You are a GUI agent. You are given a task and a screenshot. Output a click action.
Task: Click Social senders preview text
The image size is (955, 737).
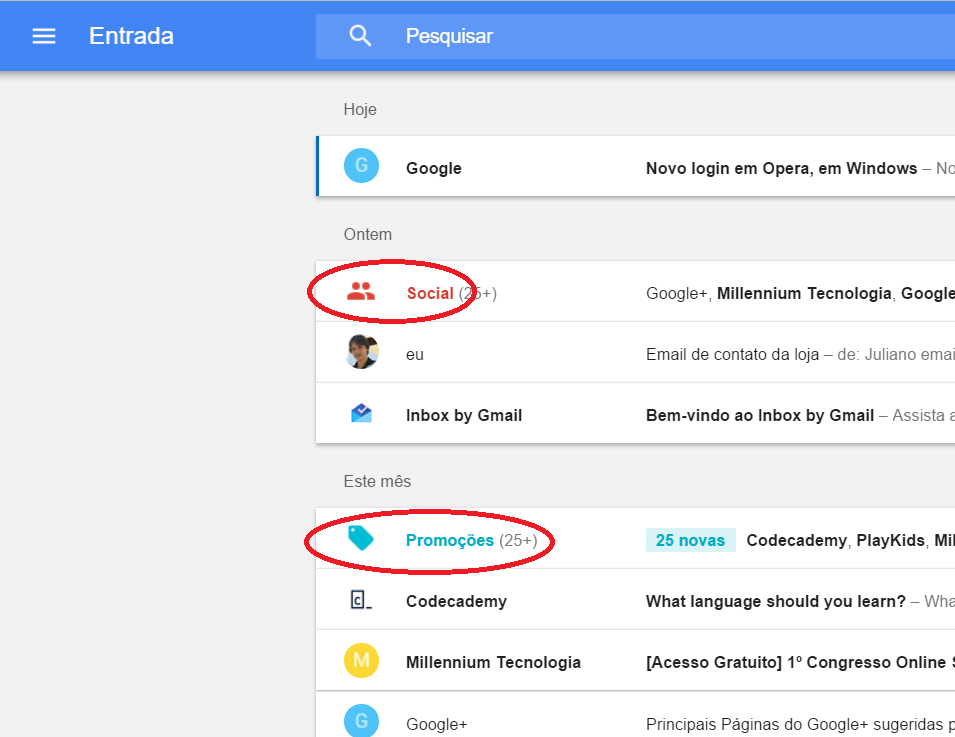[x=800, y=294]
